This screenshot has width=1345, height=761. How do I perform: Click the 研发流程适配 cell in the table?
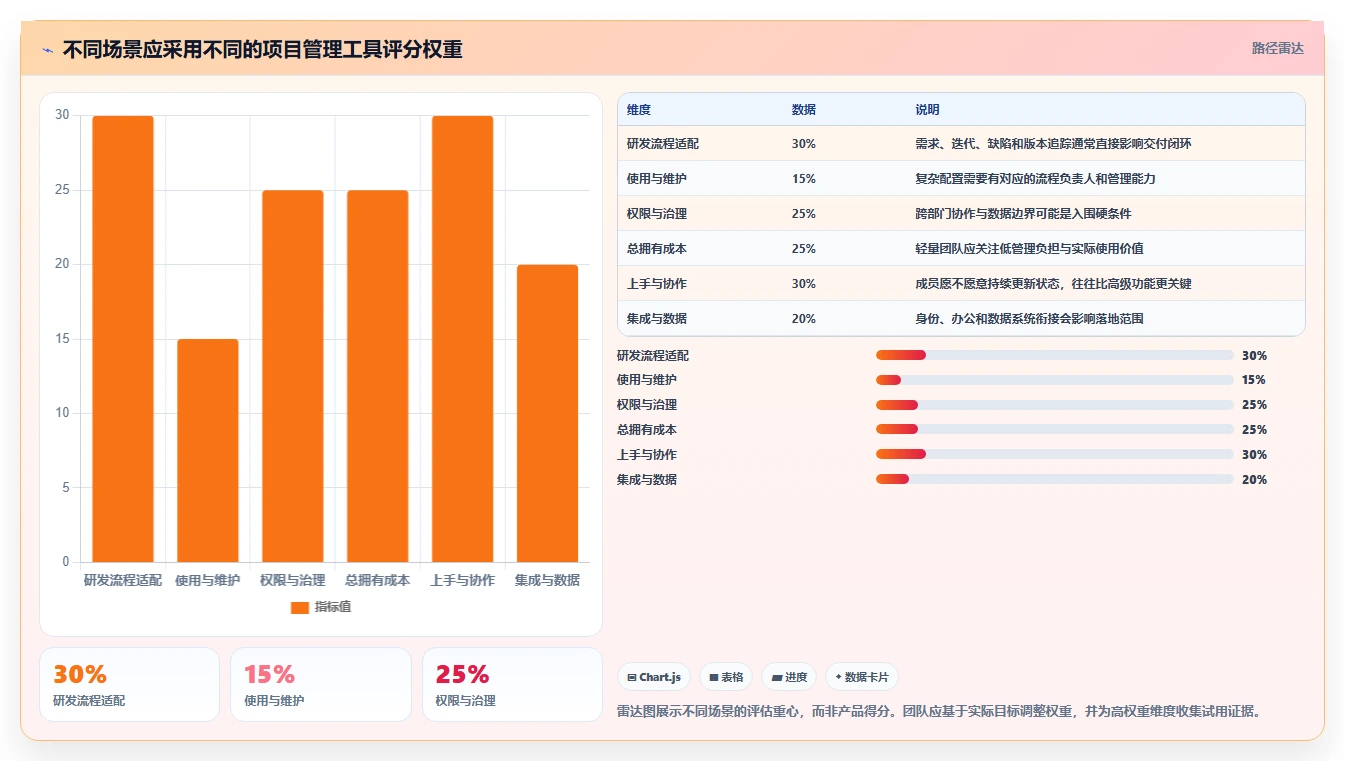(x=663, y=144)
